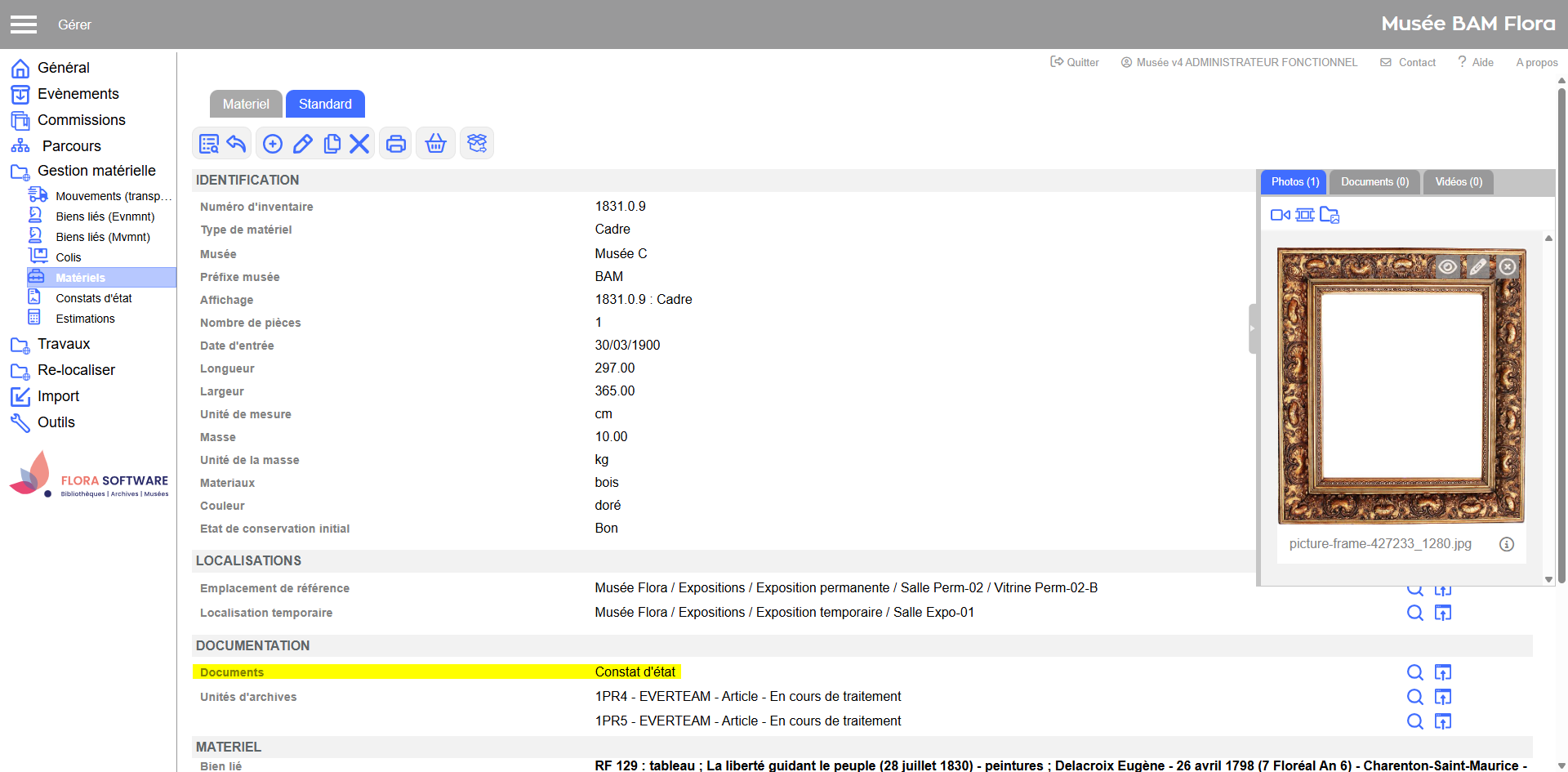Click the add new record plus icon
Screen dimensions: 1568x772
(x=273, y=144)
